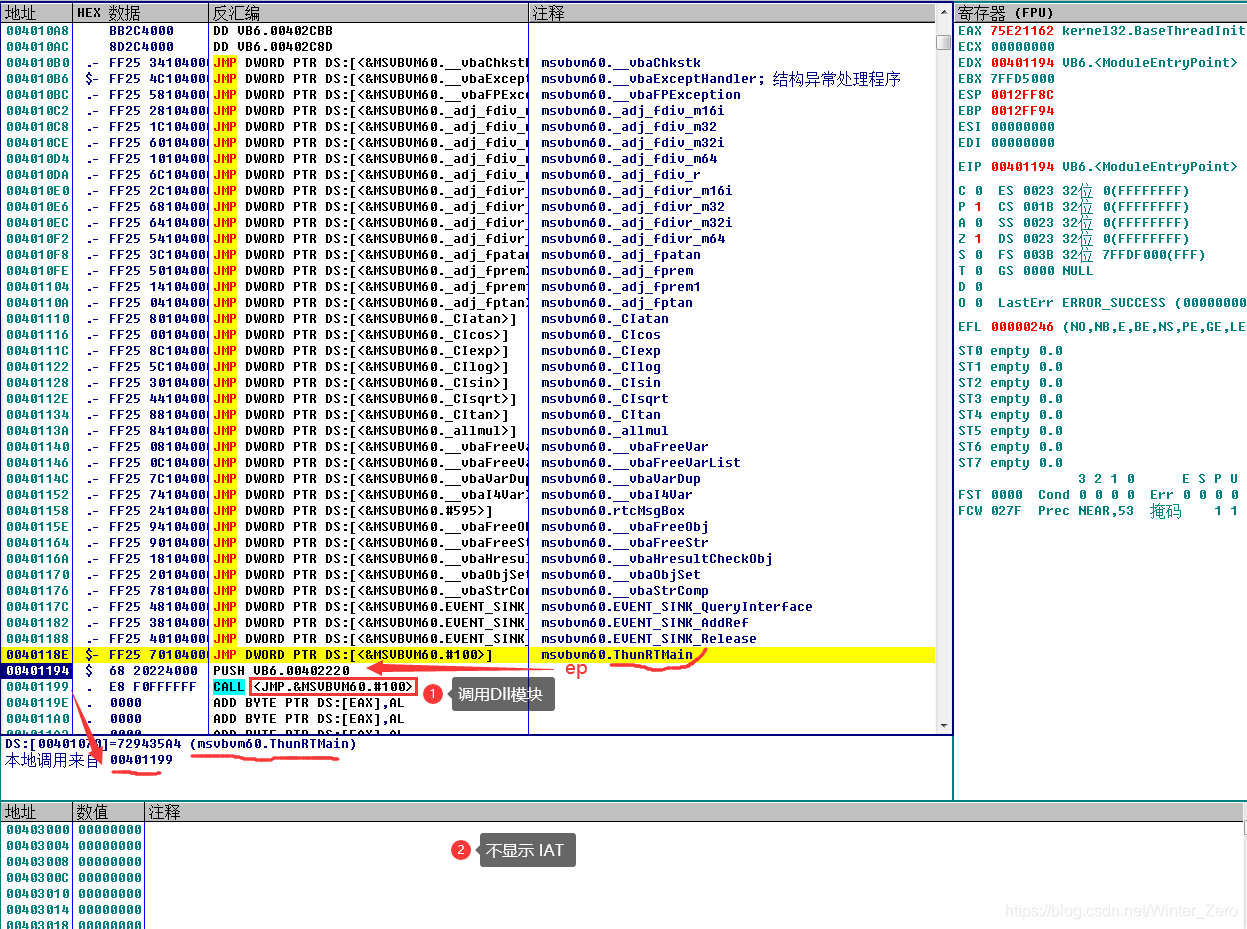Select EBX register value 7FFD5000
1247x929 pixels.
tap(1022, 79)
